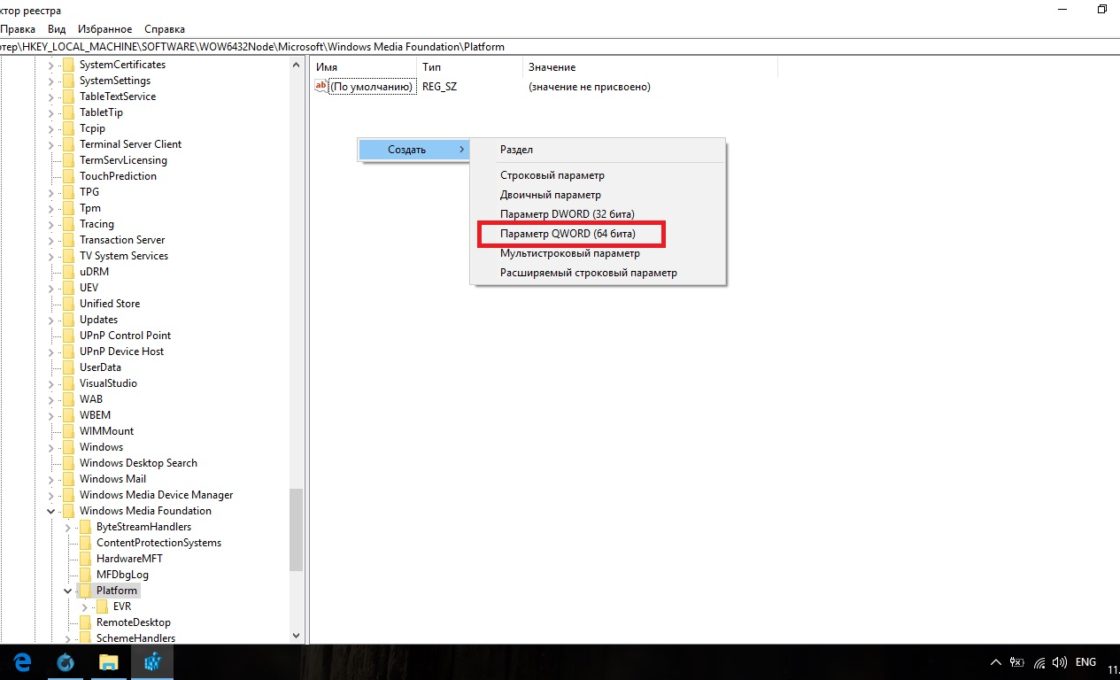
Task: Expand the EVR key
Action: click(84, 607)
